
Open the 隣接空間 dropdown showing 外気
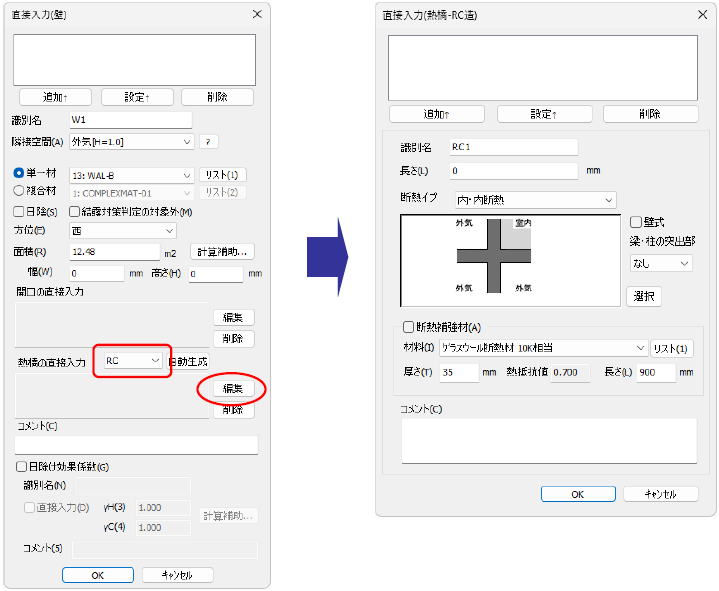point(132,142)
